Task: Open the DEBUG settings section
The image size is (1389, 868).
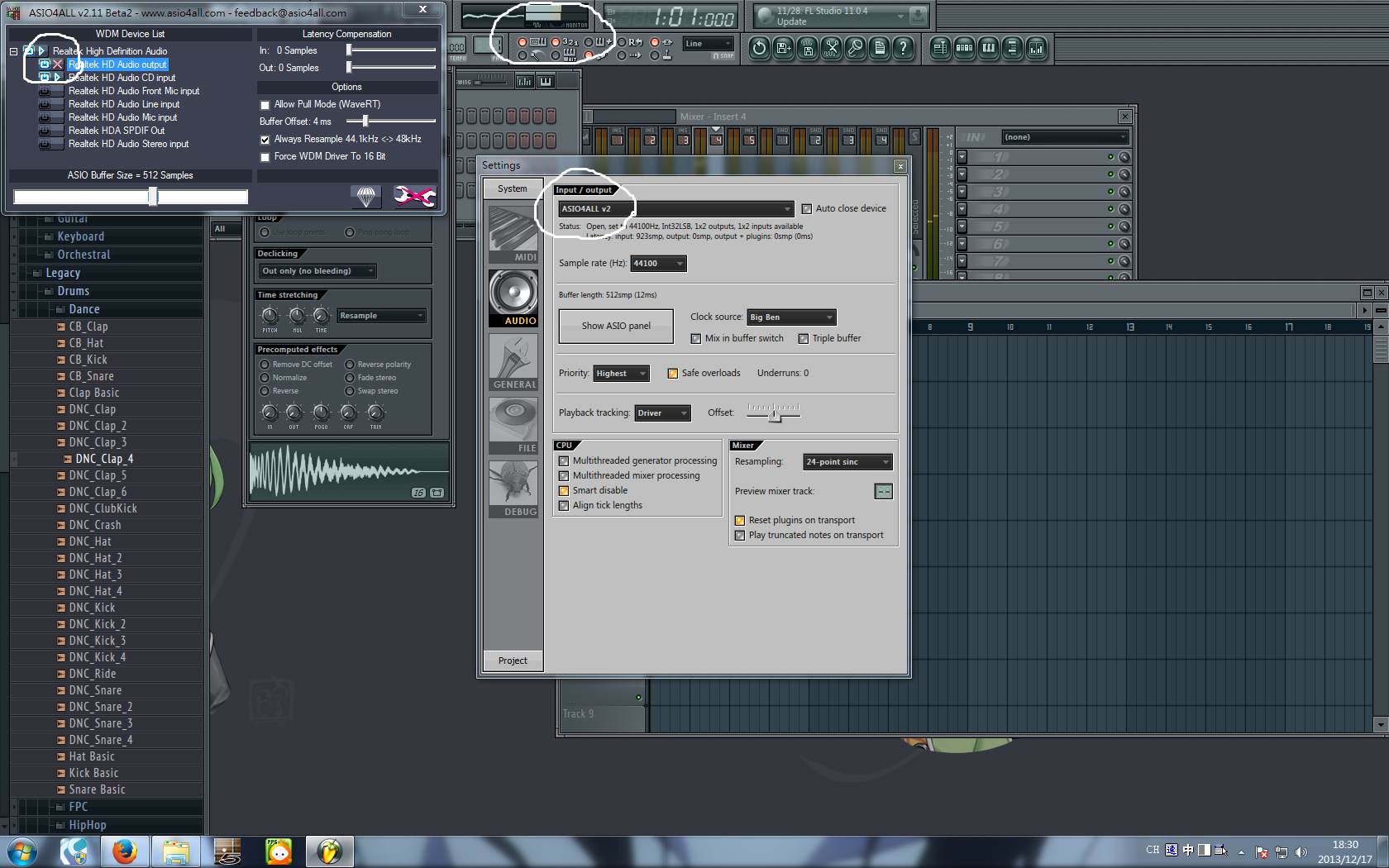Action: pos(513,489)
